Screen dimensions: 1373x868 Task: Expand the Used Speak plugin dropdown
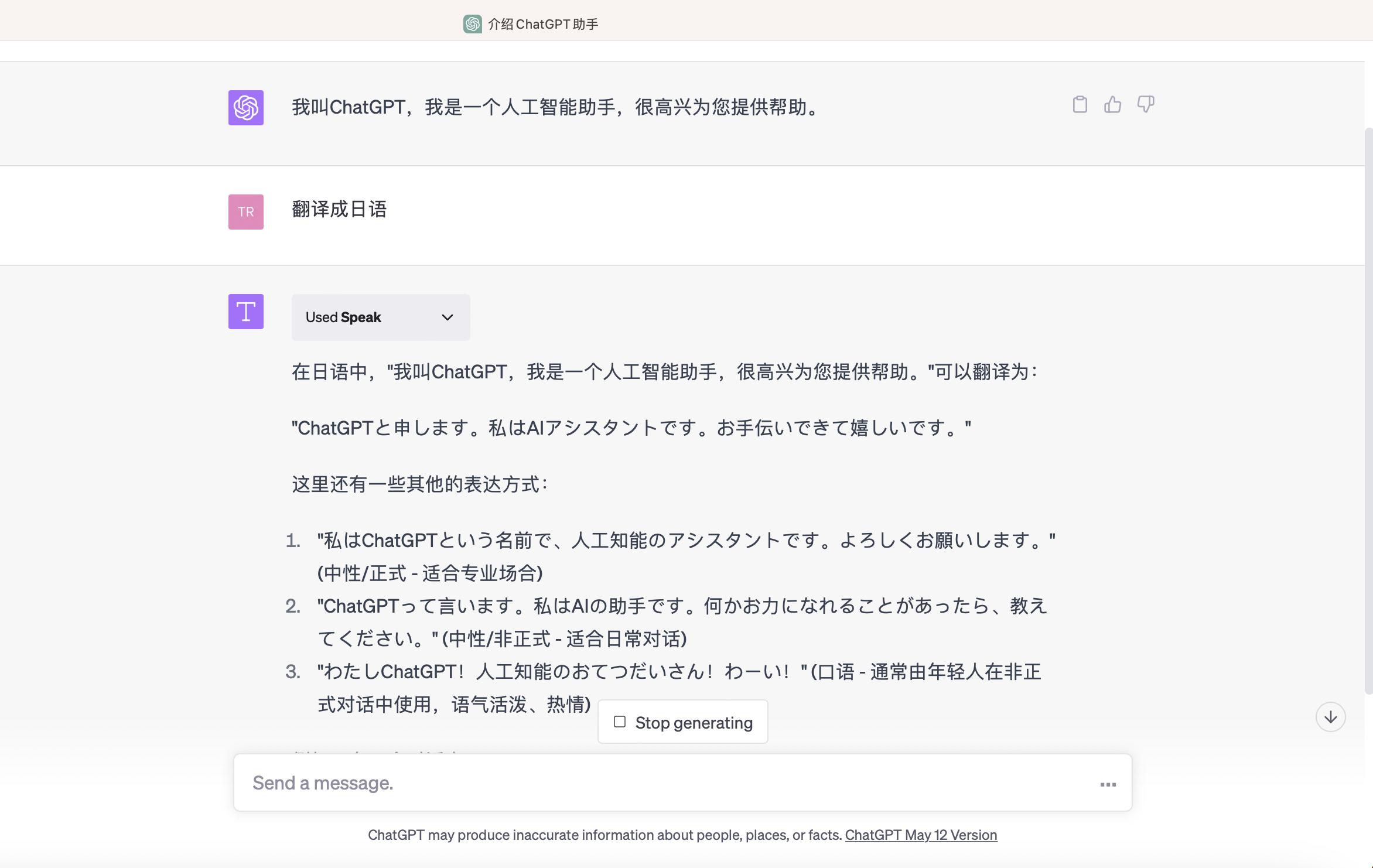tap(380, 317)
